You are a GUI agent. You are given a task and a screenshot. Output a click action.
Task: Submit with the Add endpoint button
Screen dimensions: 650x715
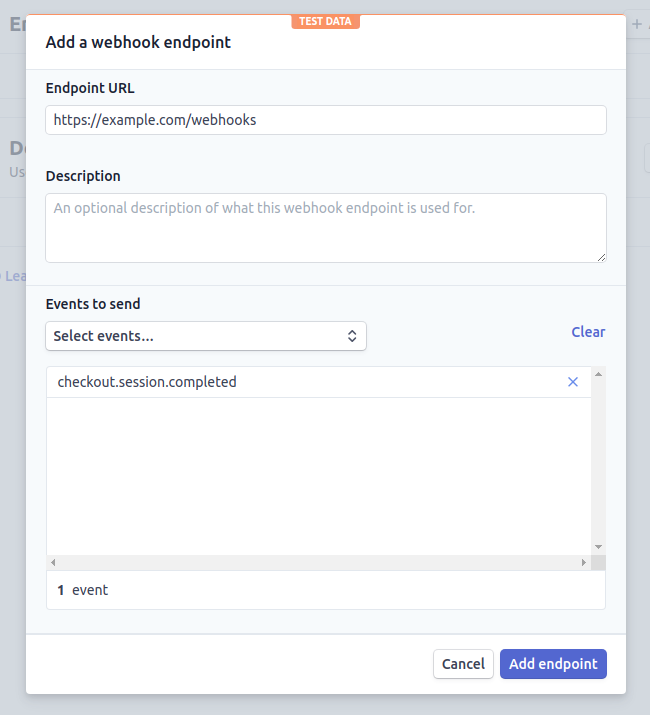pos(553,664)
